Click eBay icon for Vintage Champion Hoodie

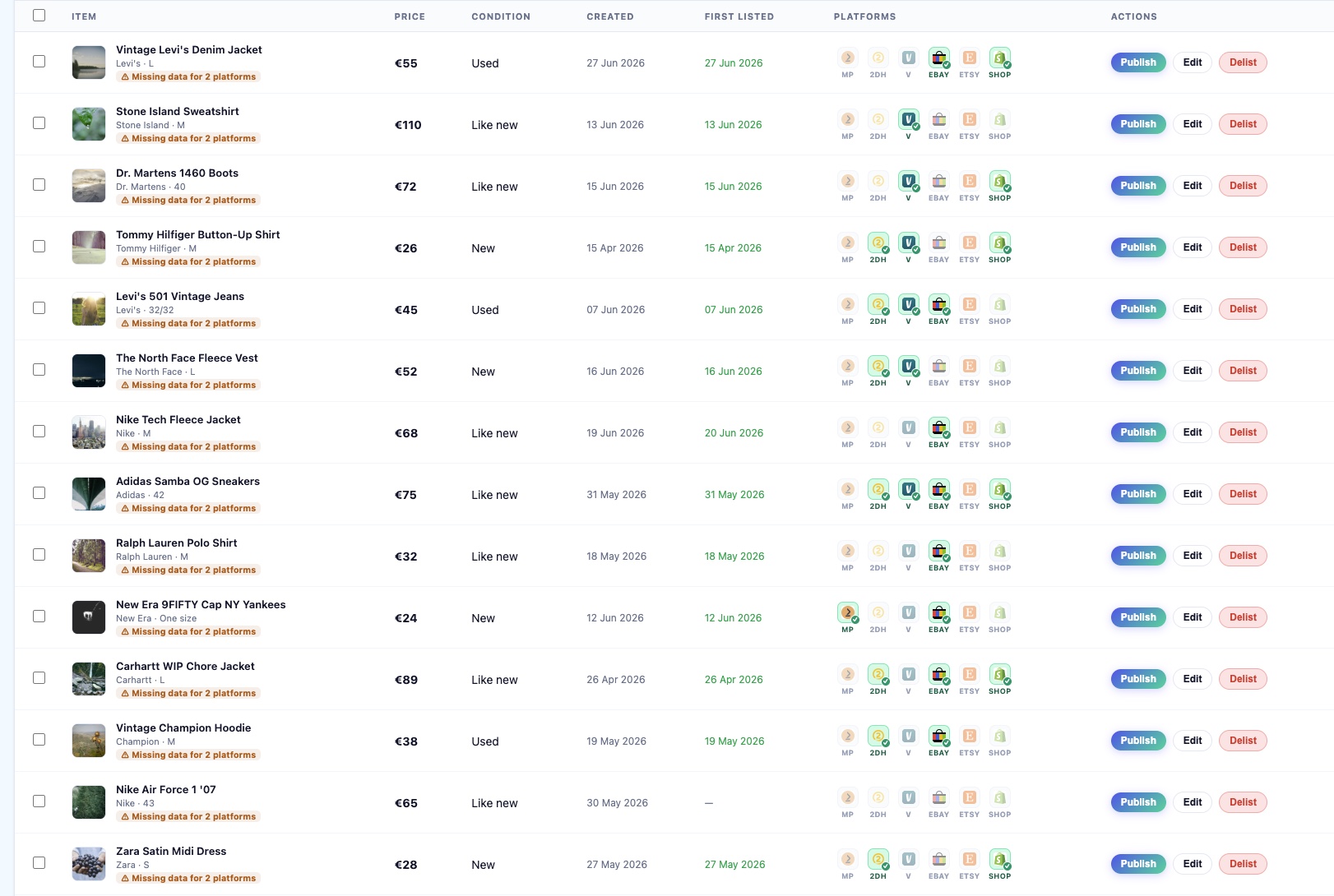click(938, 736)
